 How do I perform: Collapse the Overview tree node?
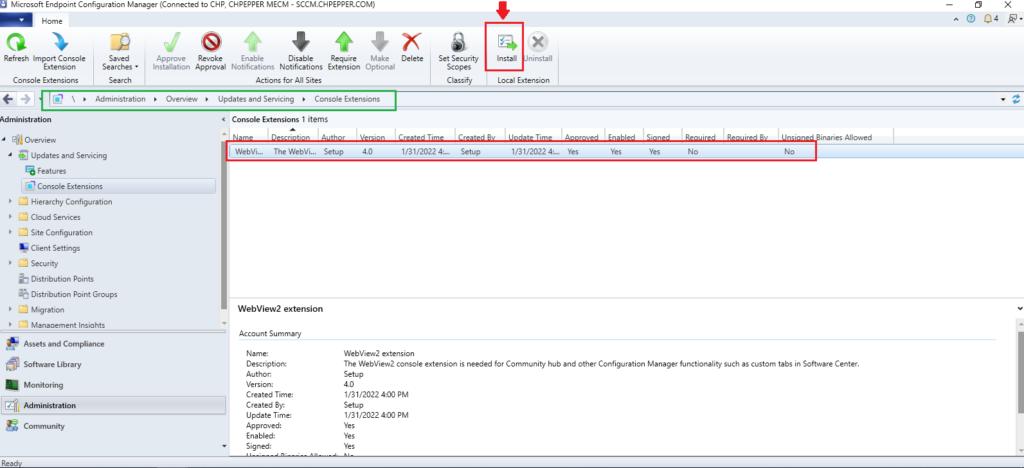coord(5,140)
